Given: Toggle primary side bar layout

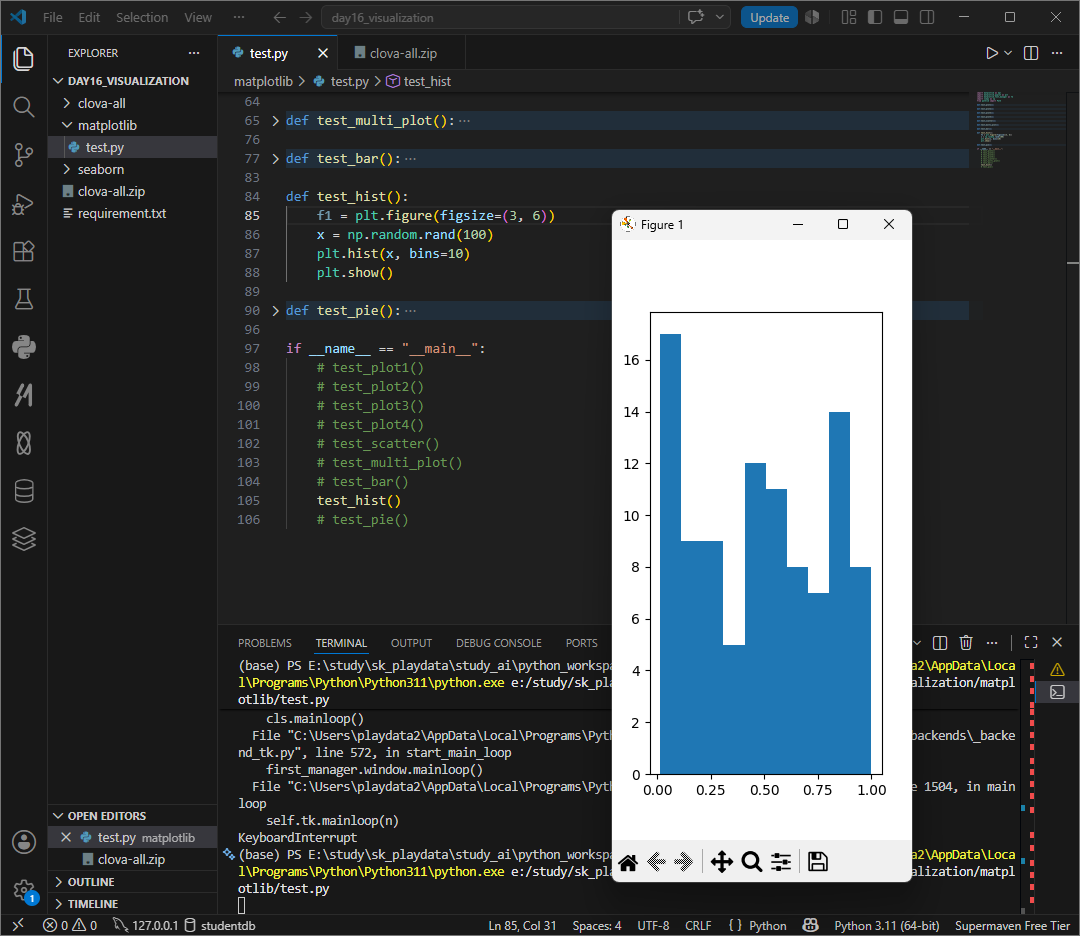Looking at the screenshot, I should [x=875, y=17].
